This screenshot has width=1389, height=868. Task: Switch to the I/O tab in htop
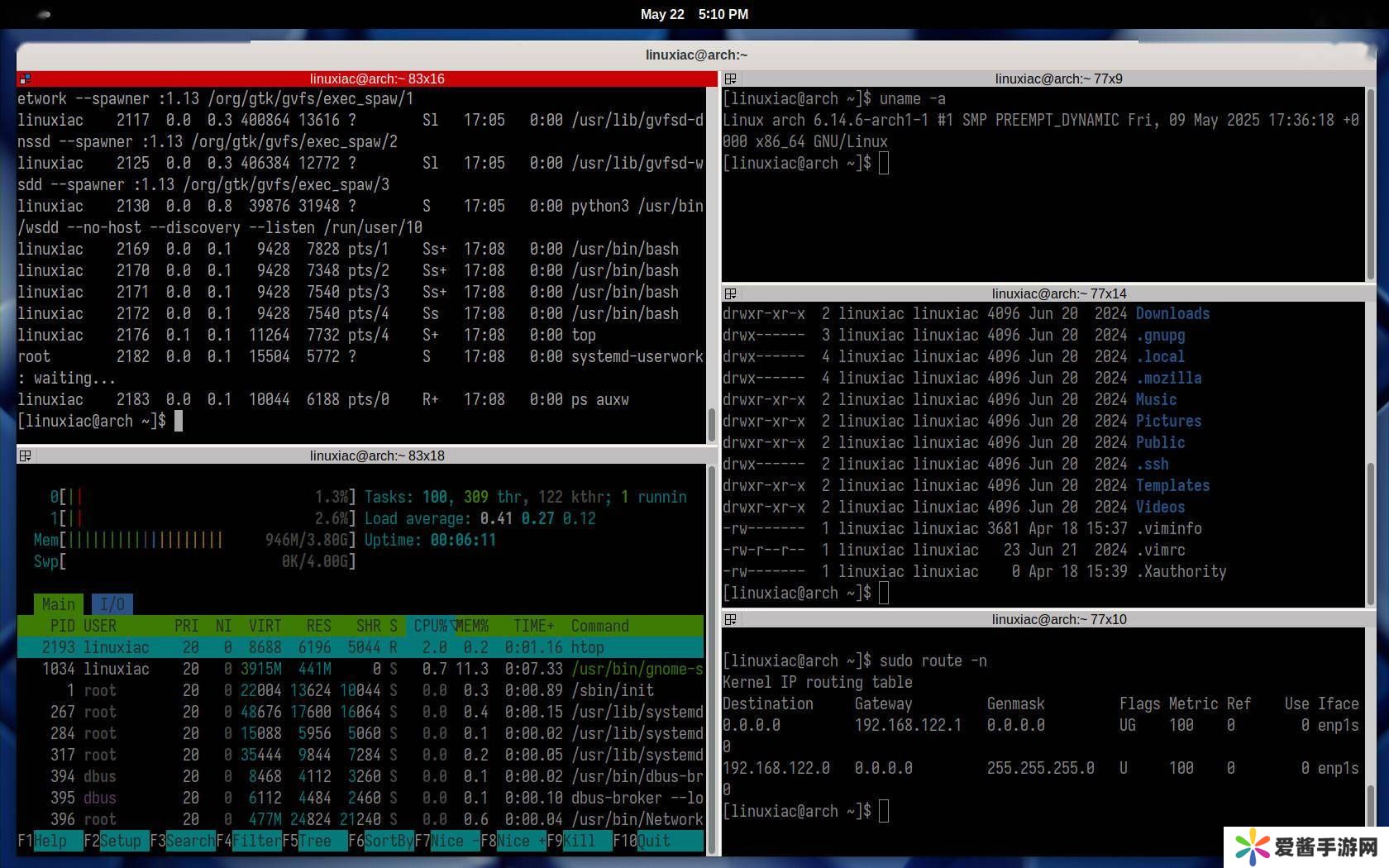(x=112, y=604)
